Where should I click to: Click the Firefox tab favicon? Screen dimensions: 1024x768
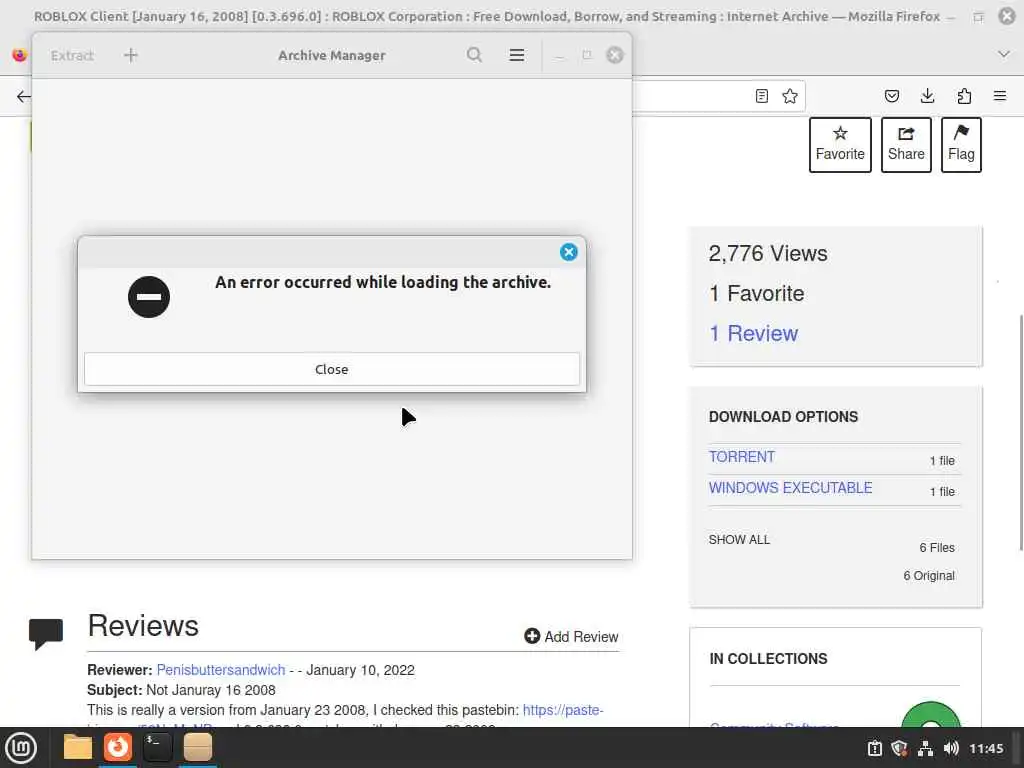pyautogui.click(x=20, y=55)
